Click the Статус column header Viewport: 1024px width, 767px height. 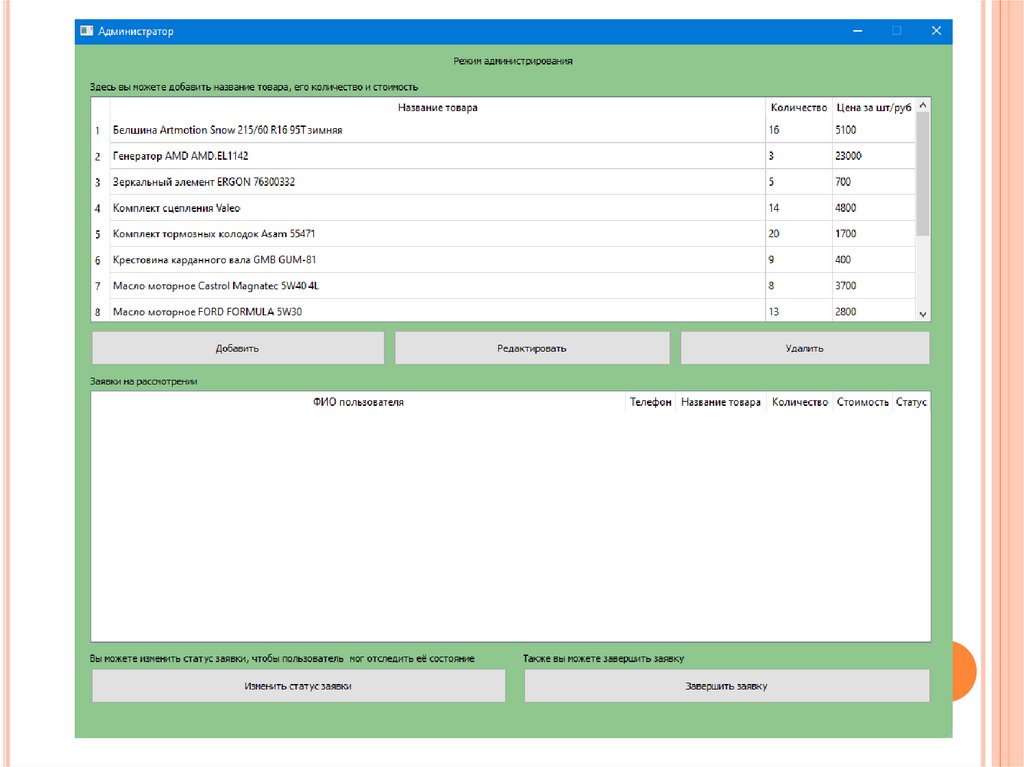[x=911, y=402]
